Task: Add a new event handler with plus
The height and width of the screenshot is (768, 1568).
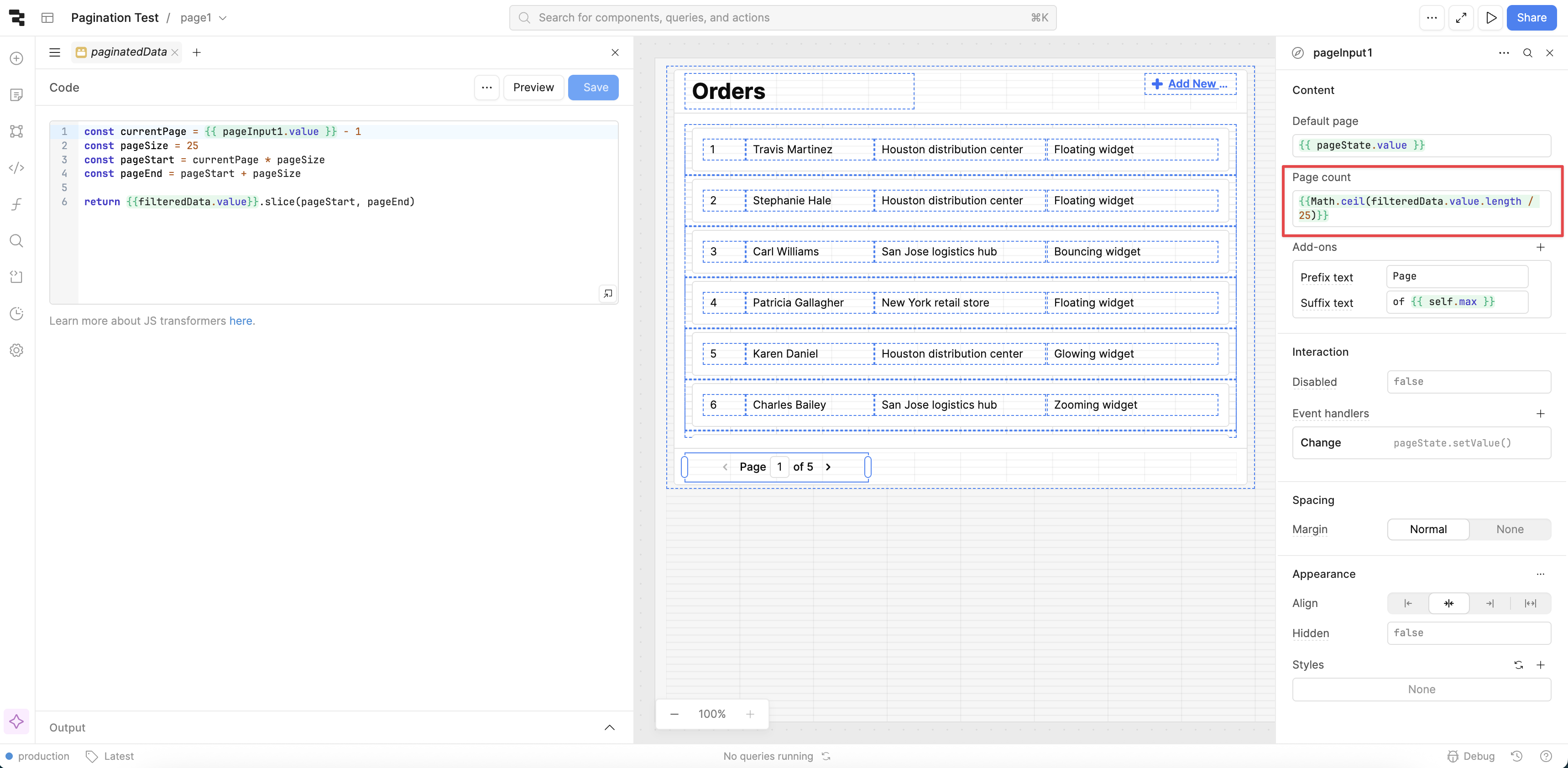Action: coord(1540,414)
